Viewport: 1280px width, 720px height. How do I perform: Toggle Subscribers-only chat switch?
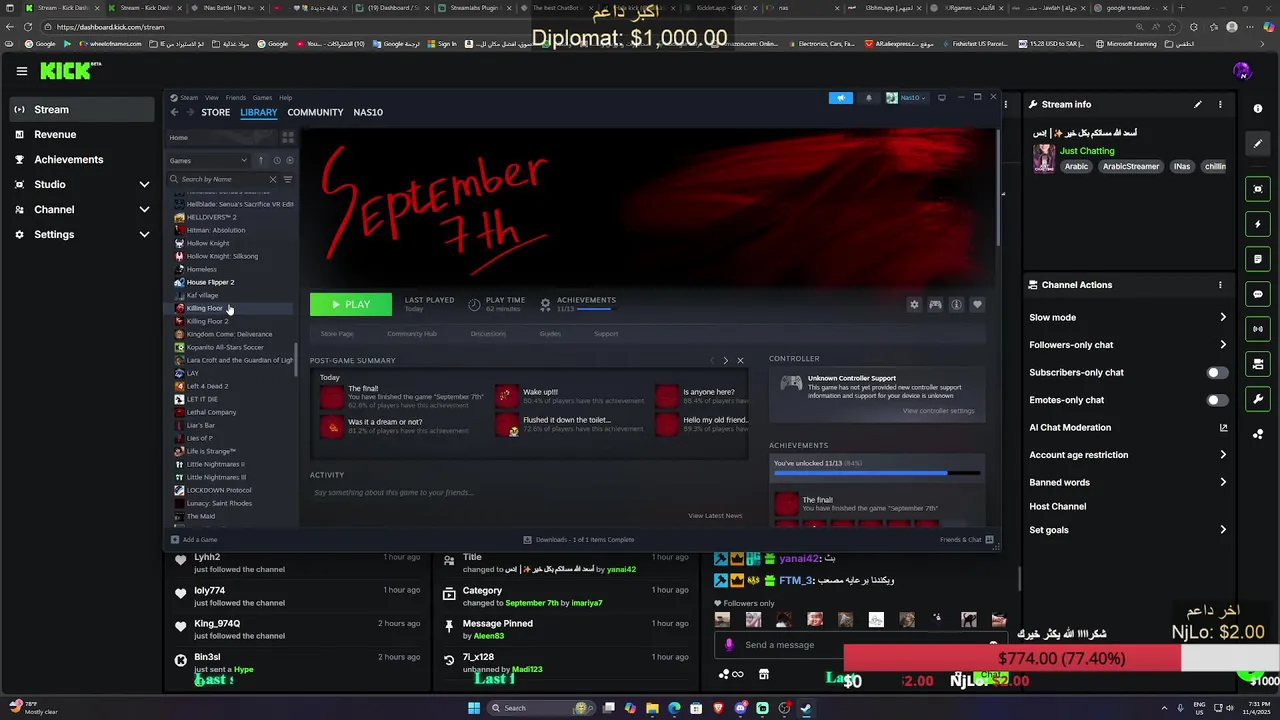pyautogui.click(x=1216, y=372)
